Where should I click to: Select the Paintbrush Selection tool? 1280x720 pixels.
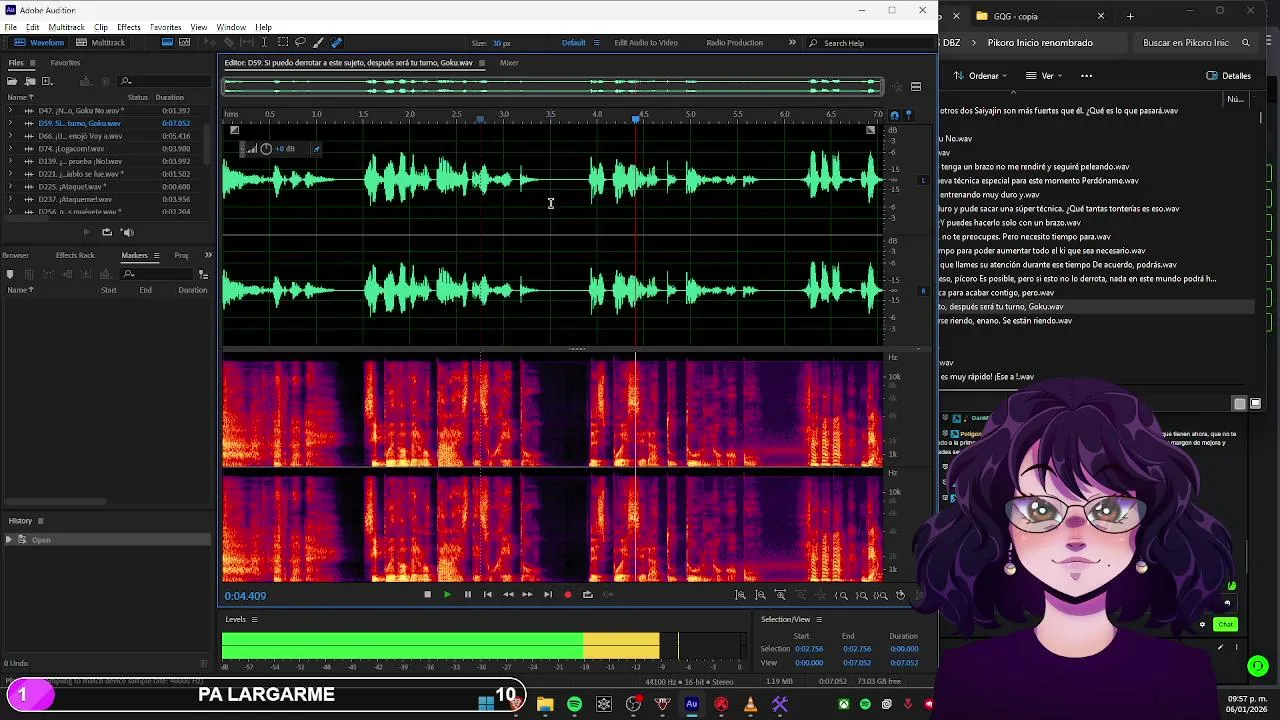coord(318,43)
